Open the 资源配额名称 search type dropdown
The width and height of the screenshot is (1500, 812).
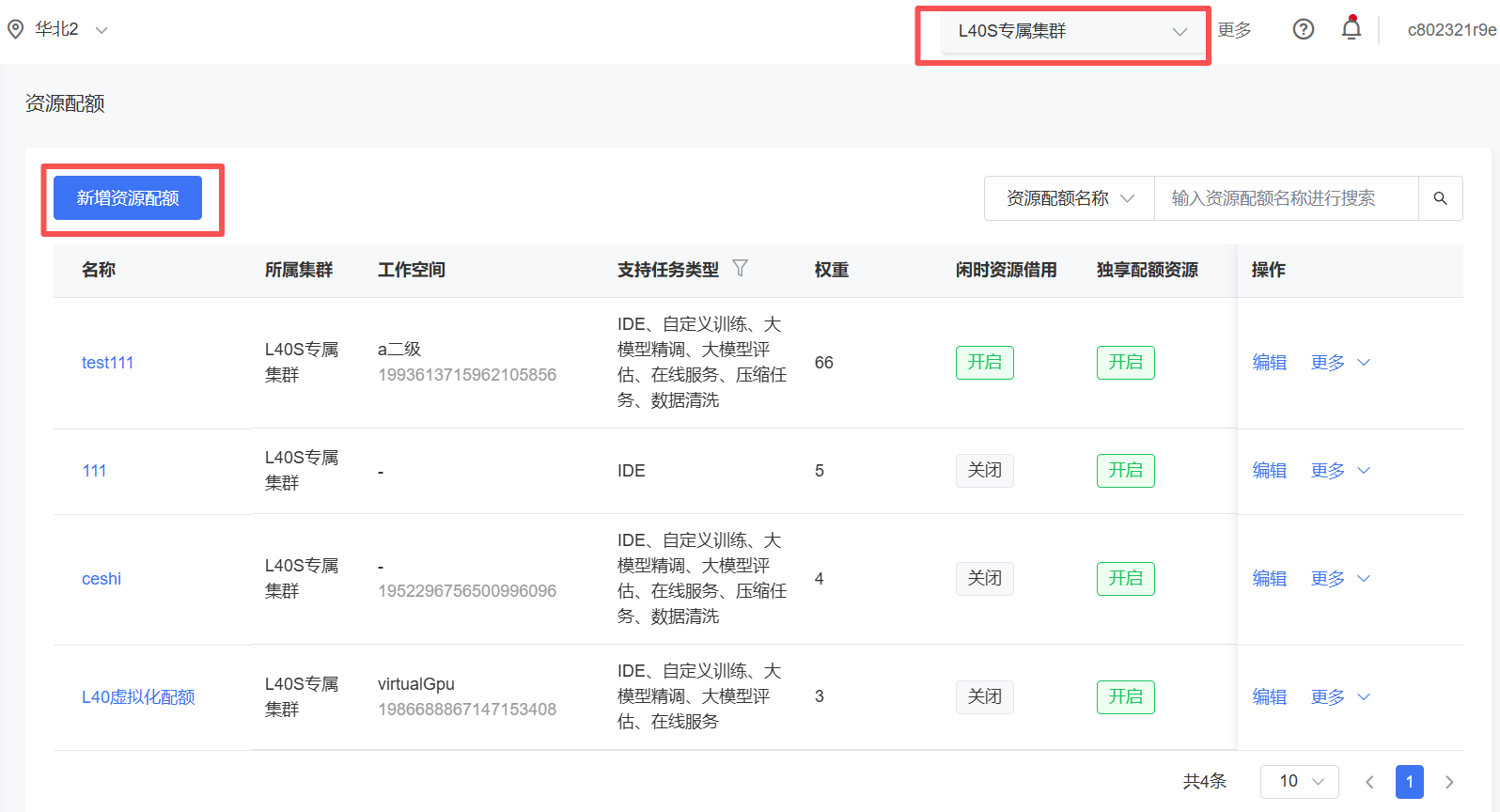pyautogui.click(x=1070, y=198)
